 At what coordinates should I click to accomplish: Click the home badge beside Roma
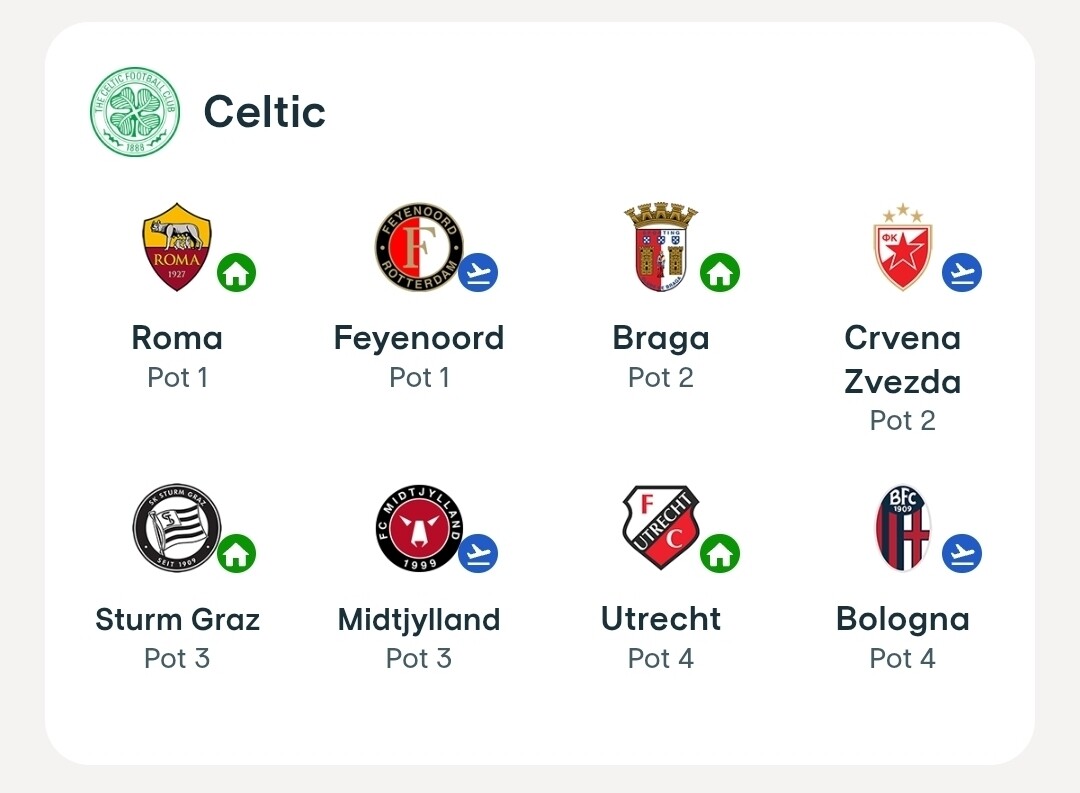click(237, 272)
